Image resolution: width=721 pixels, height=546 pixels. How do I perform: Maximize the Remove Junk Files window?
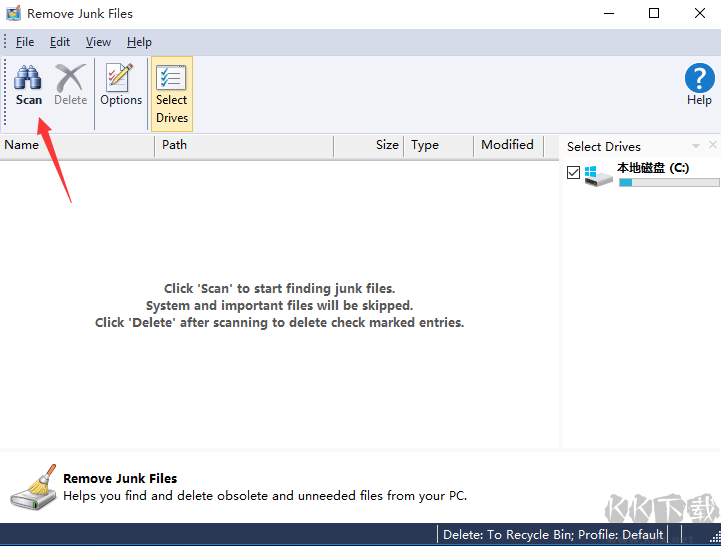pos(654,13)
